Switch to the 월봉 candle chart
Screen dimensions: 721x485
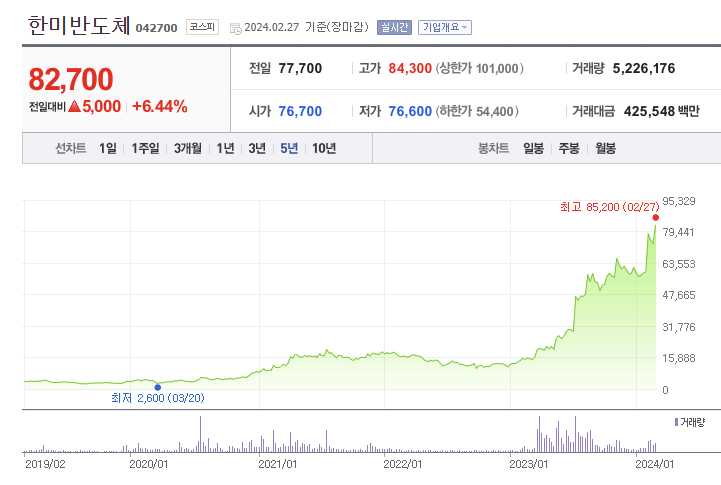(x=605, y=148)
